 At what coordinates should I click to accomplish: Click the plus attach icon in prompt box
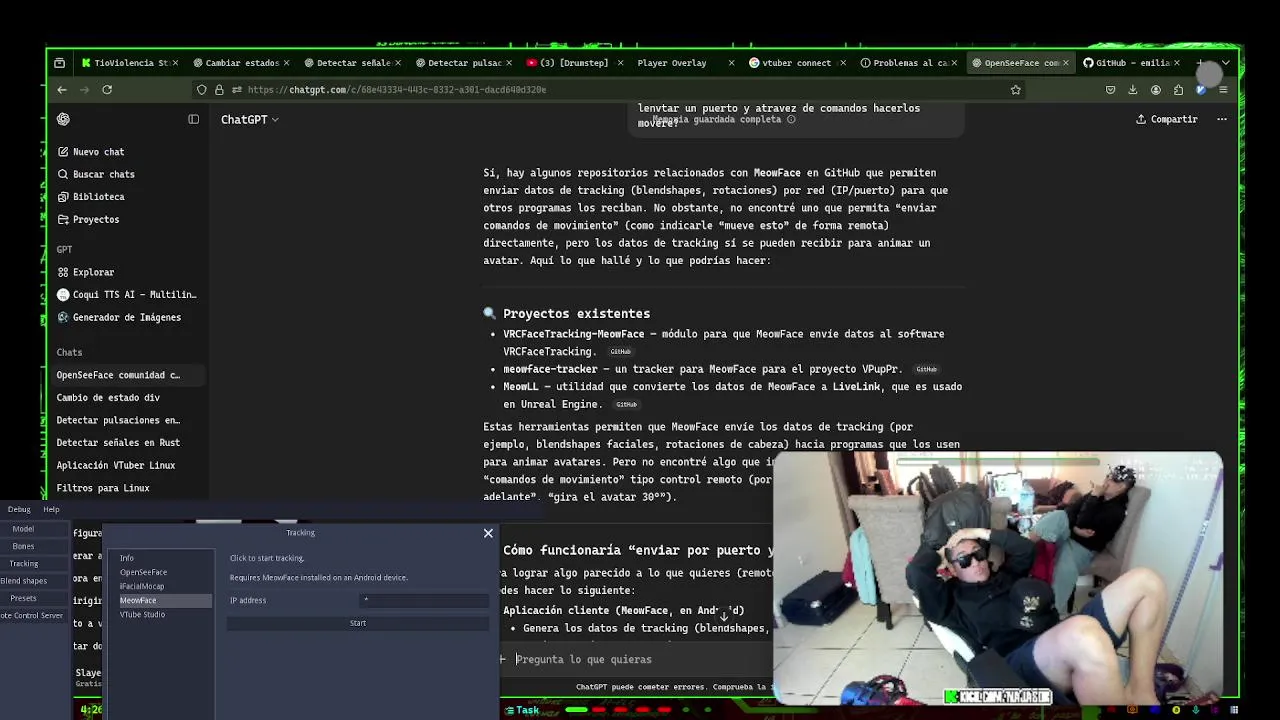pos(503,659)
